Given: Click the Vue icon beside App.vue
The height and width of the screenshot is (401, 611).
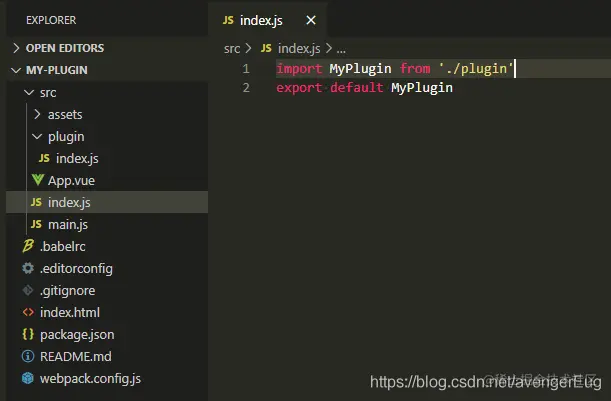Looking at the screenshot, I should coord(38,180).
